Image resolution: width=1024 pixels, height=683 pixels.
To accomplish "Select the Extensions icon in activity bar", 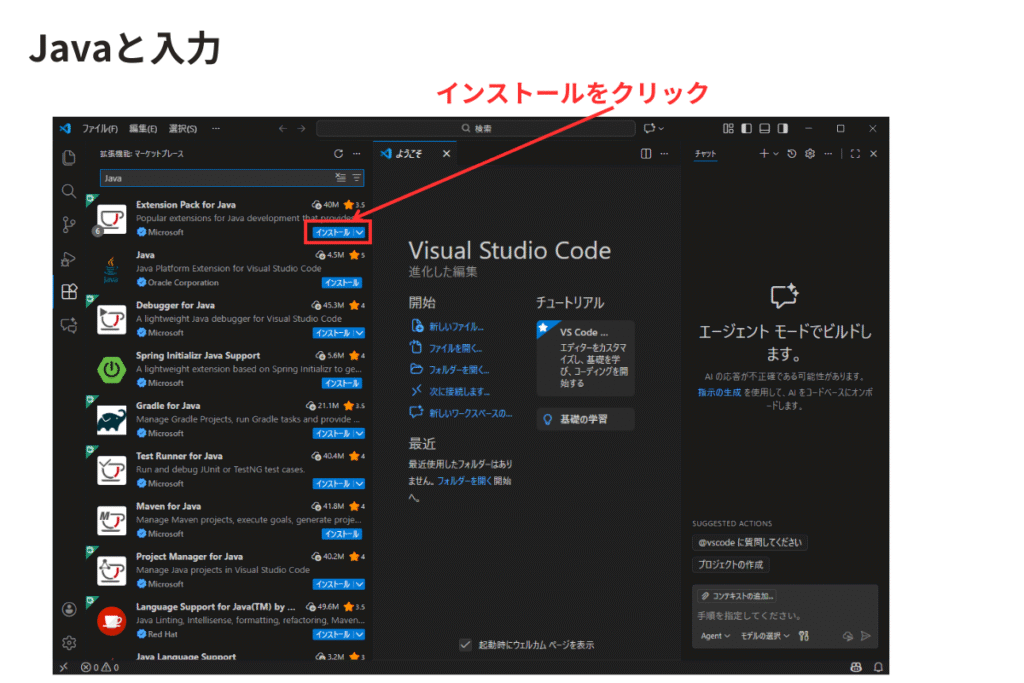I will click(69, 292).
